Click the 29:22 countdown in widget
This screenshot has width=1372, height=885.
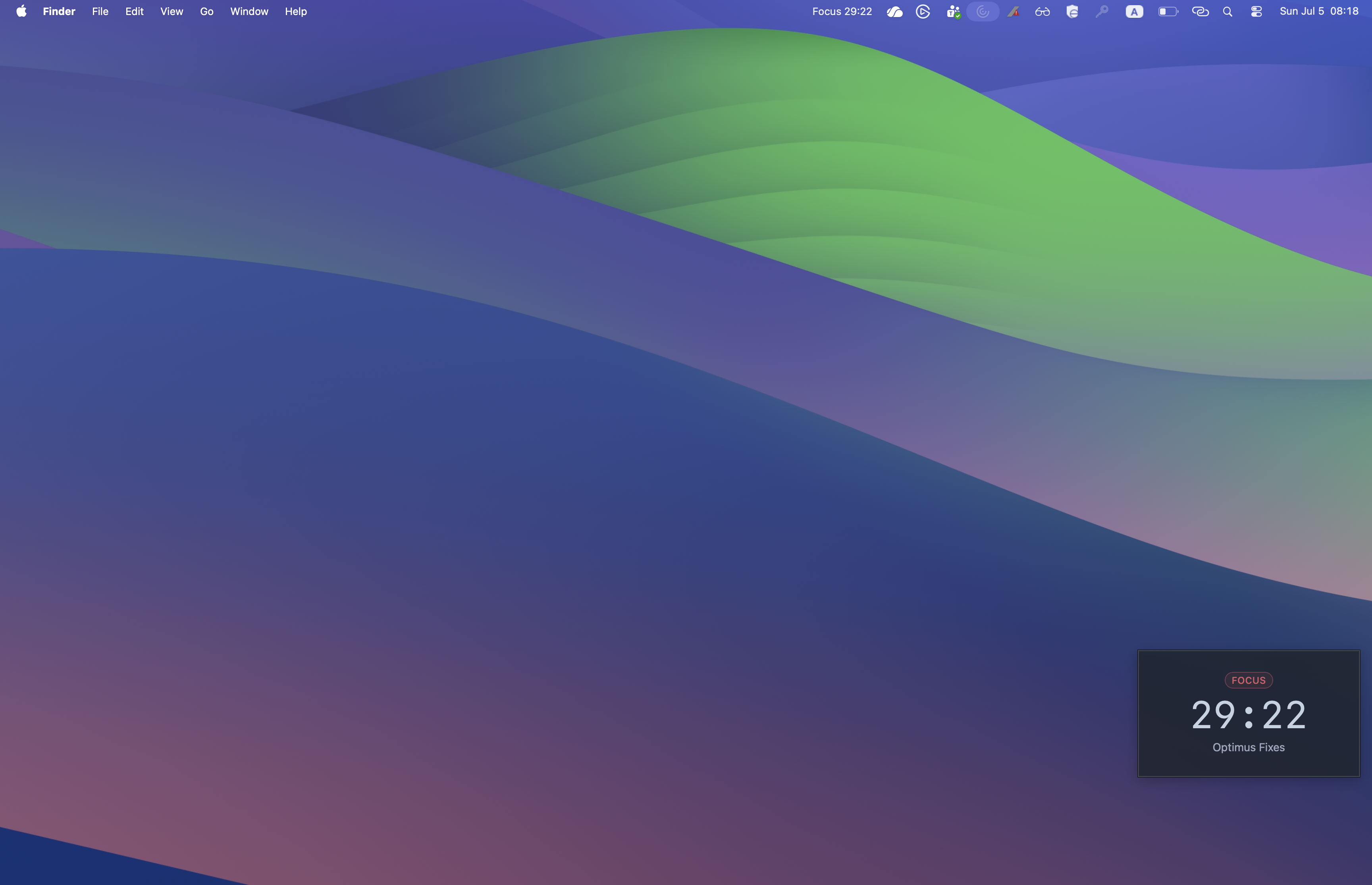(x=1249, y=716)
